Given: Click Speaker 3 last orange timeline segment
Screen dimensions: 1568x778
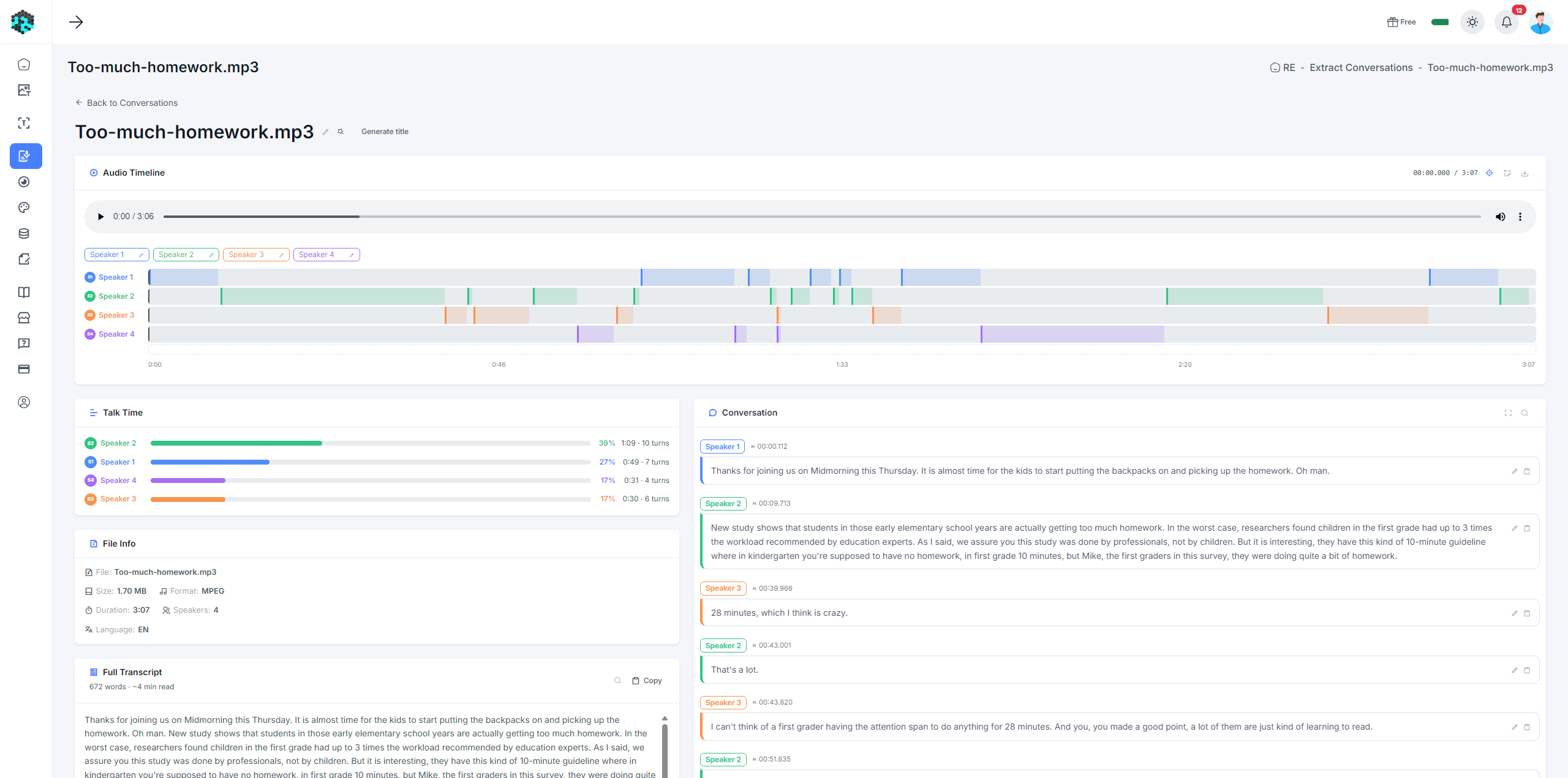Looking at the screenshot, I should (1378, 315).
